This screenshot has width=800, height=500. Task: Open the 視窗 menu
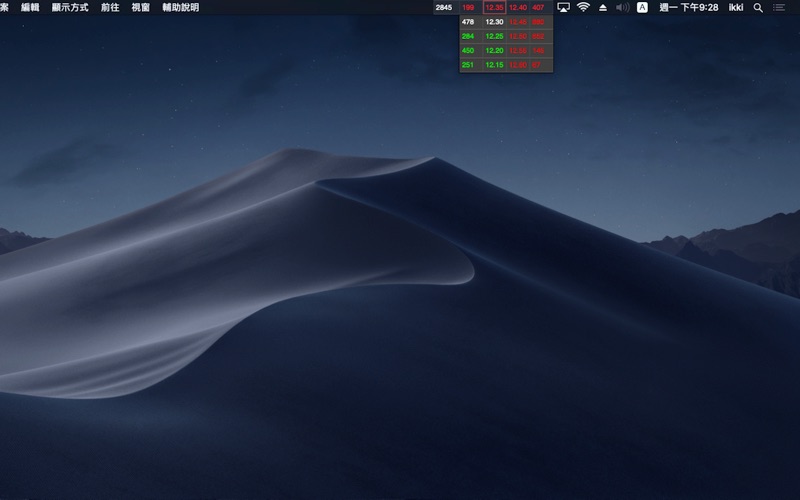click(x=141, y=7)
